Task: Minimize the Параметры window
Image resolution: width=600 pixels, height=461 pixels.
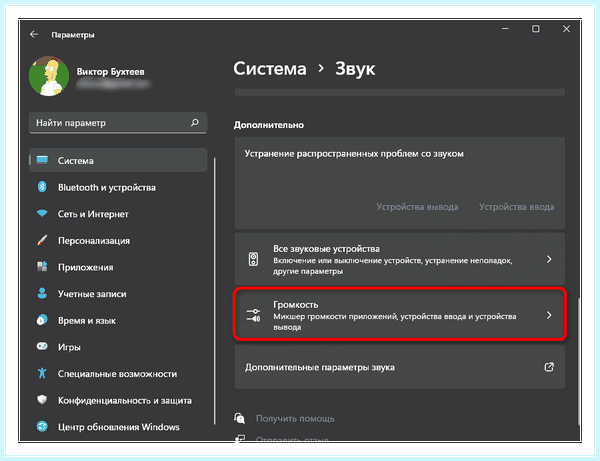Action: pos(505,29)
